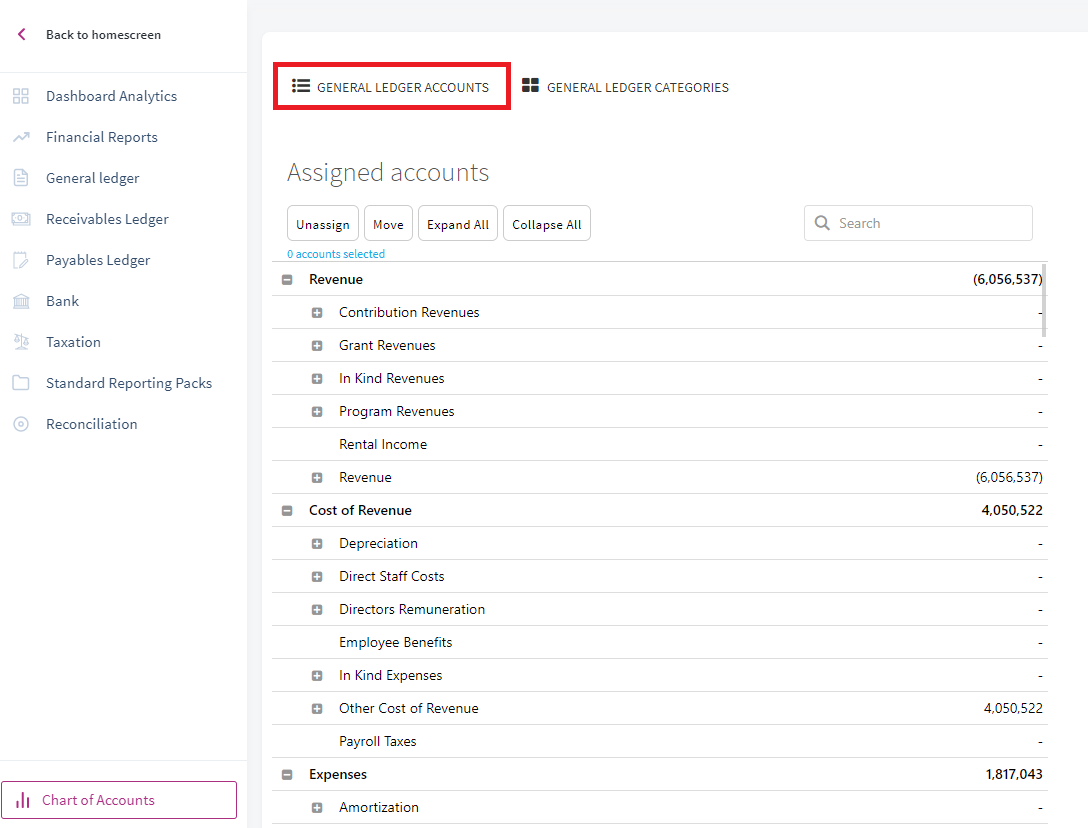Click the 0 accounts selected link

click(x=336, y=253)
